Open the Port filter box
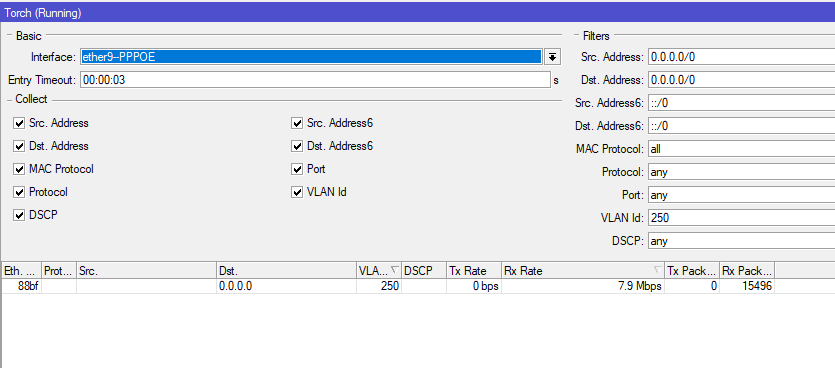The width and height of the screenshot is (835, 368). (741, 195)
